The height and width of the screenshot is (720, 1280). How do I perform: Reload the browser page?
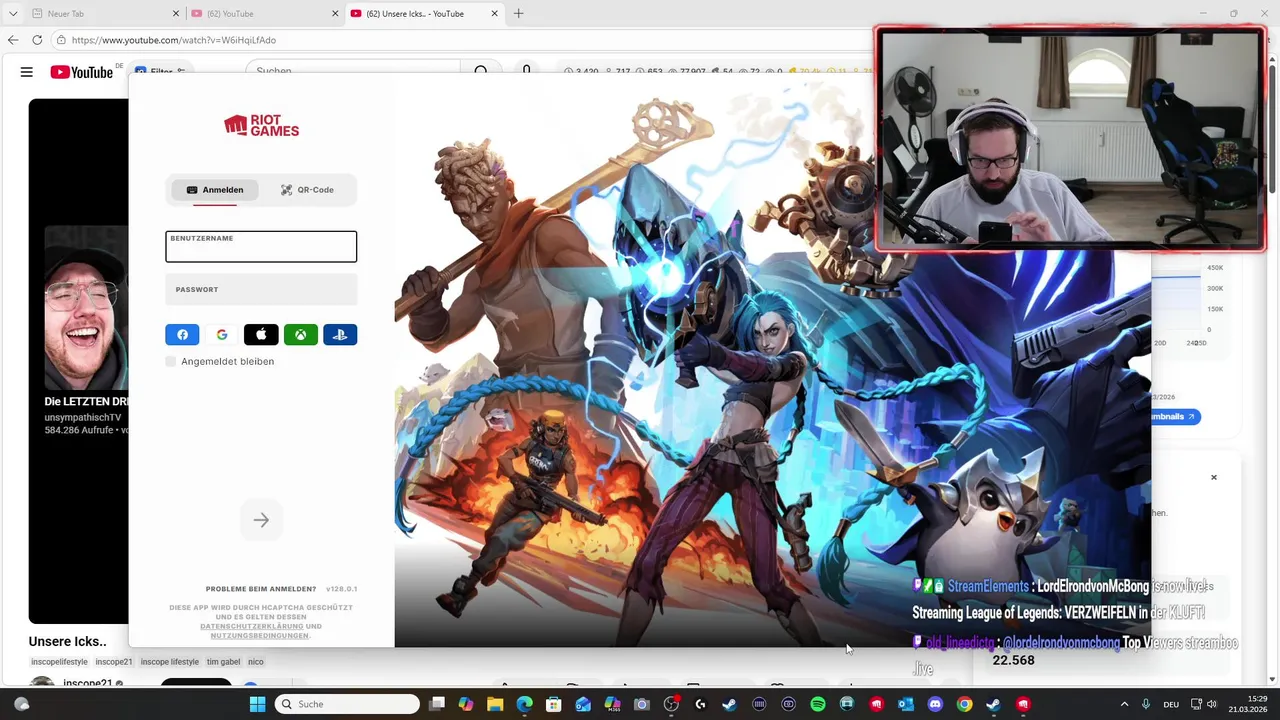37,40
